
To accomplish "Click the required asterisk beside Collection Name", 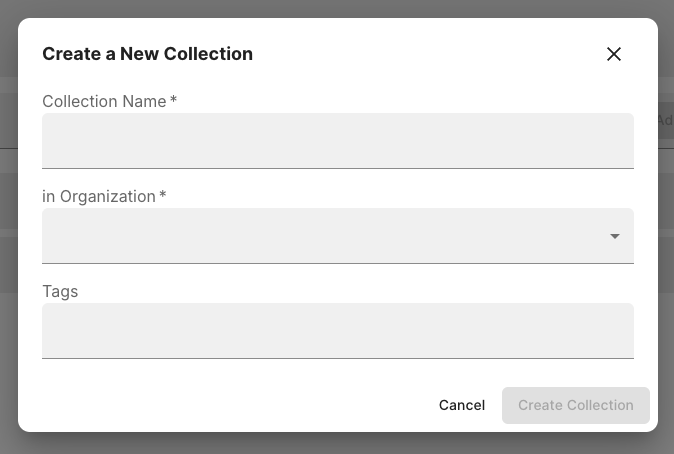I will coord(173,101).
